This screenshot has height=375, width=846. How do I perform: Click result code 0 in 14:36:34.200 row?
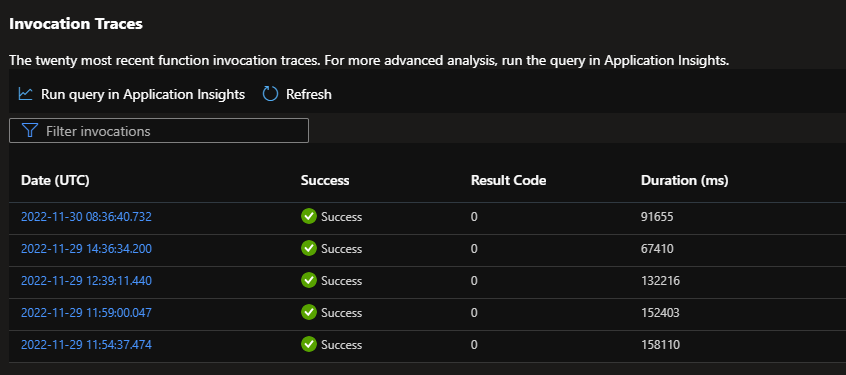point(474,249)
